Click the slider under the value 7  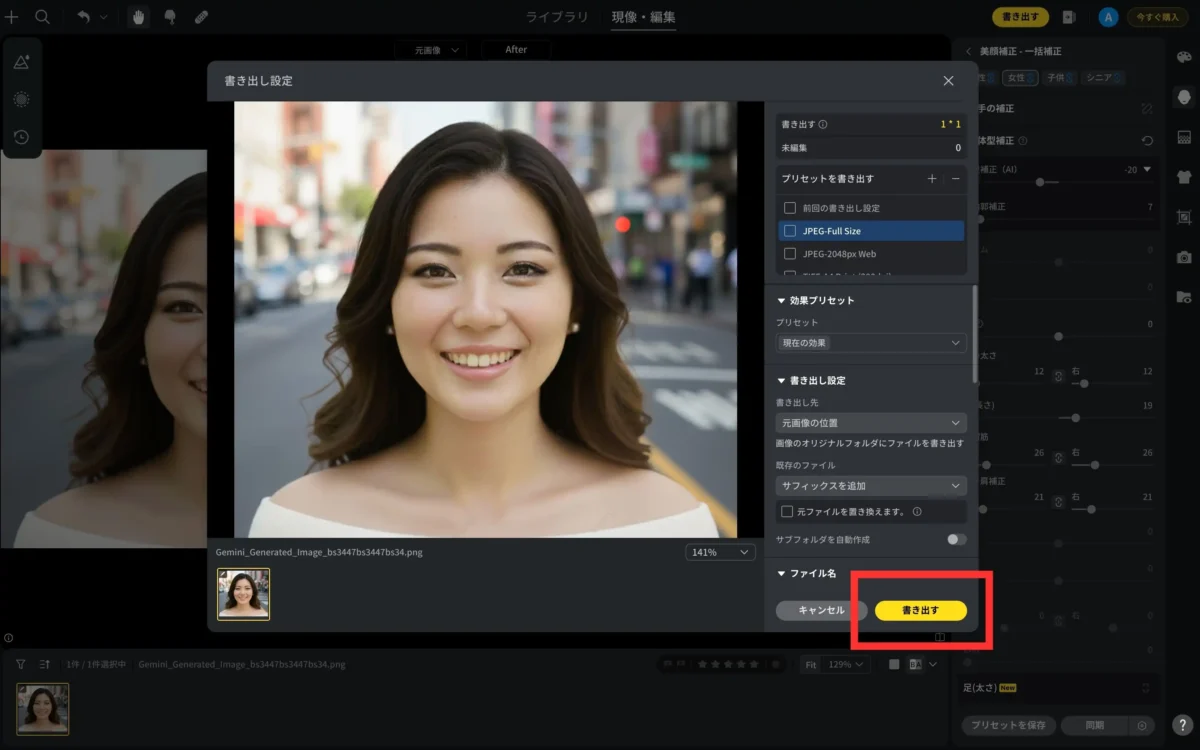[1065, 218]
